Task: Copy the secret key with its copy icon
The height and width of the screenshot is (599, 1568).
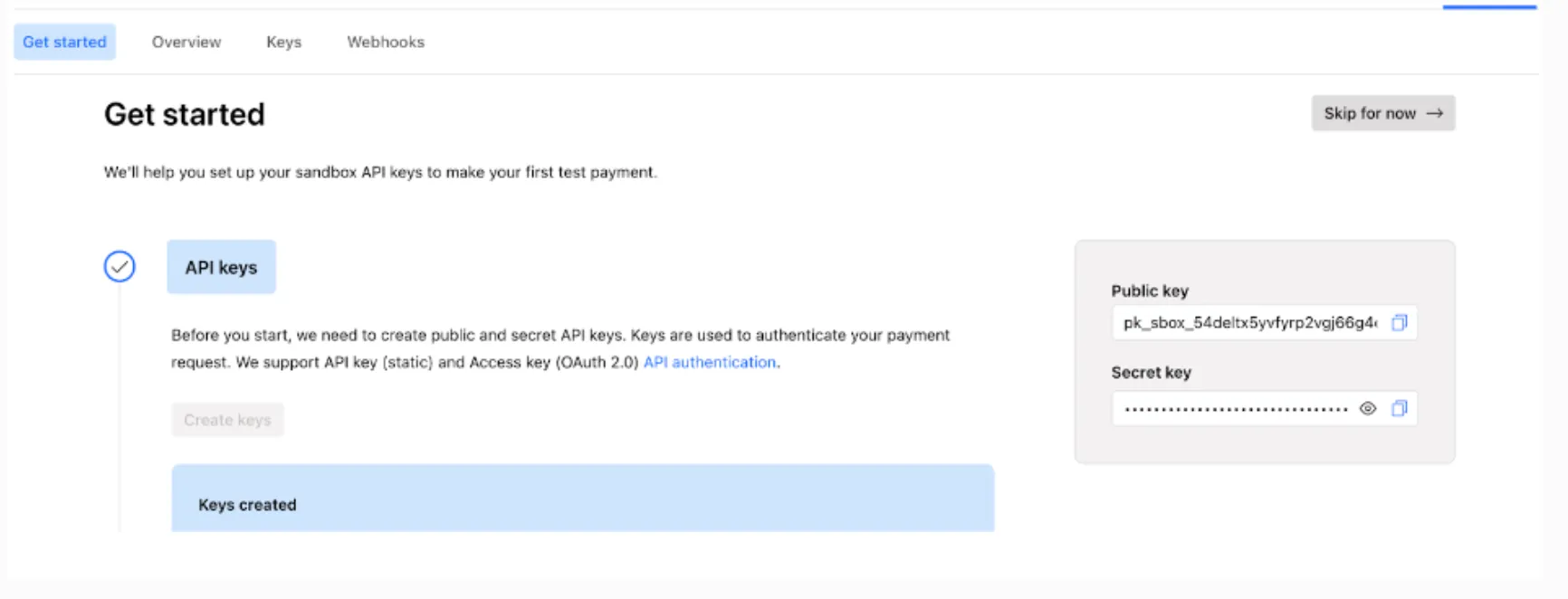Action: (1400, 408)
